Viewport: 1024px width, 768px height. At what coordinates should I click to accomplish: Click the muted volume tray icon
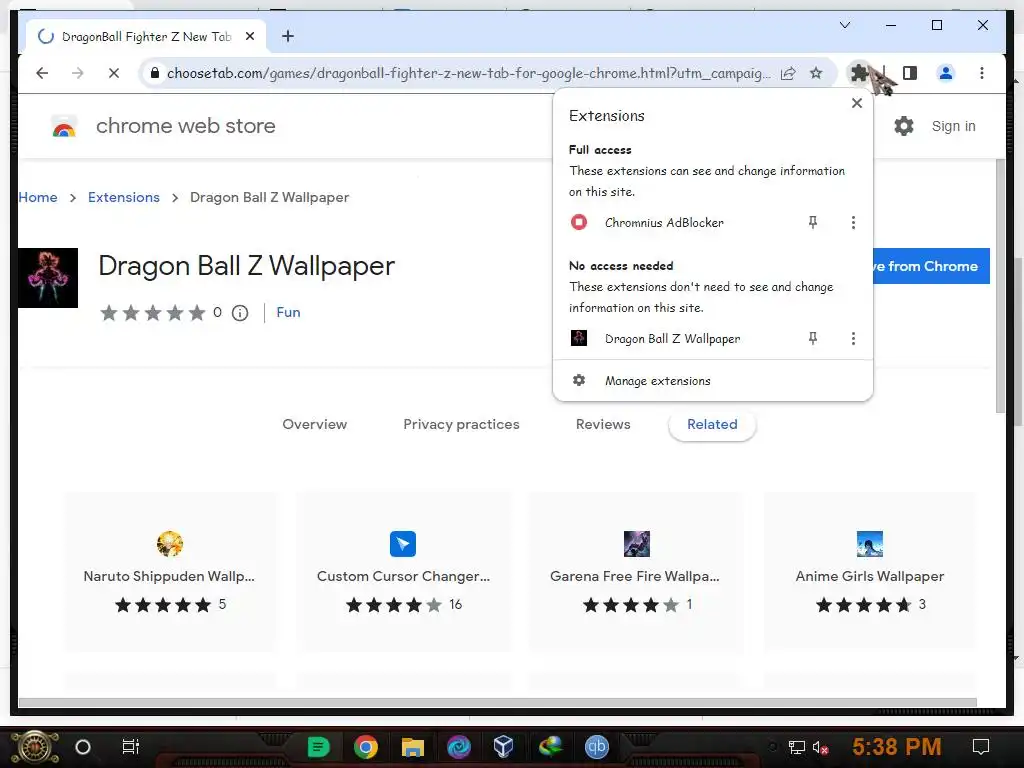(x=820, y=747)
